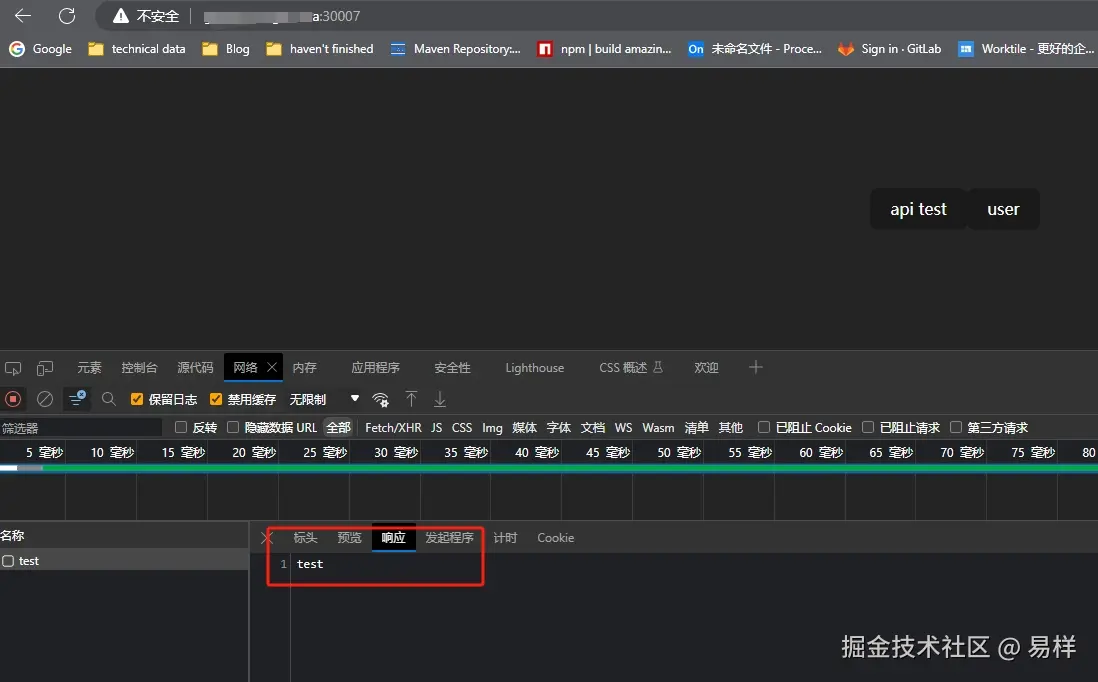Open the not-secure warning icon in address bar
Image resolution: width=1098 pixels, height=682 pixels.
tap(120, 15)
